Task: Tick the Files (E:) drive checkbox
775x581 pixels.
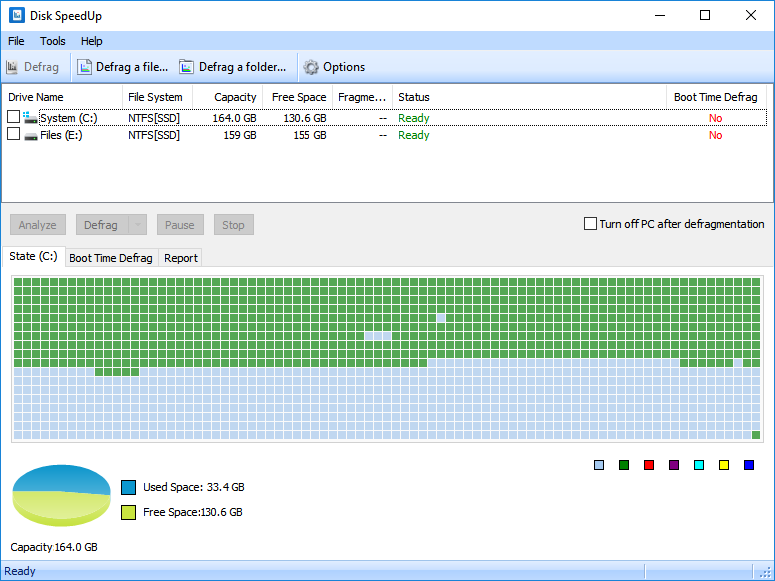Action: click(x=13, y=134)
